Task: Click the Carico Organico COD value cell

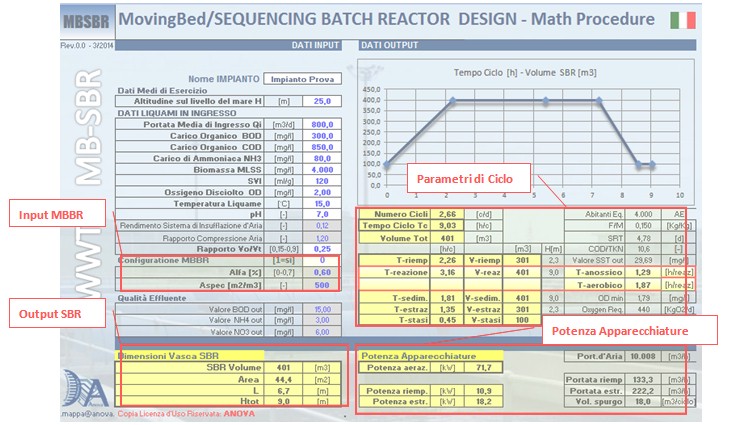Action: (322, 147)
